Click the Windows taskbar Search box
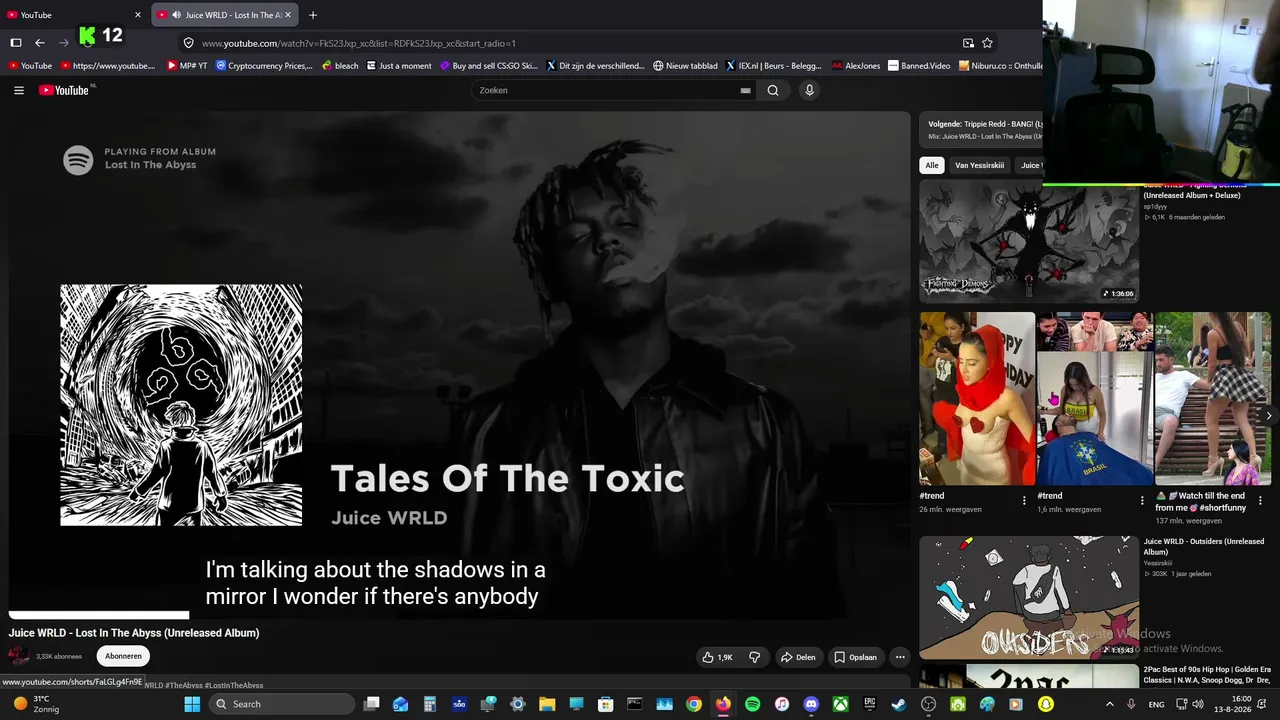This screenshot has height=720, width=1280. [282, 704]
